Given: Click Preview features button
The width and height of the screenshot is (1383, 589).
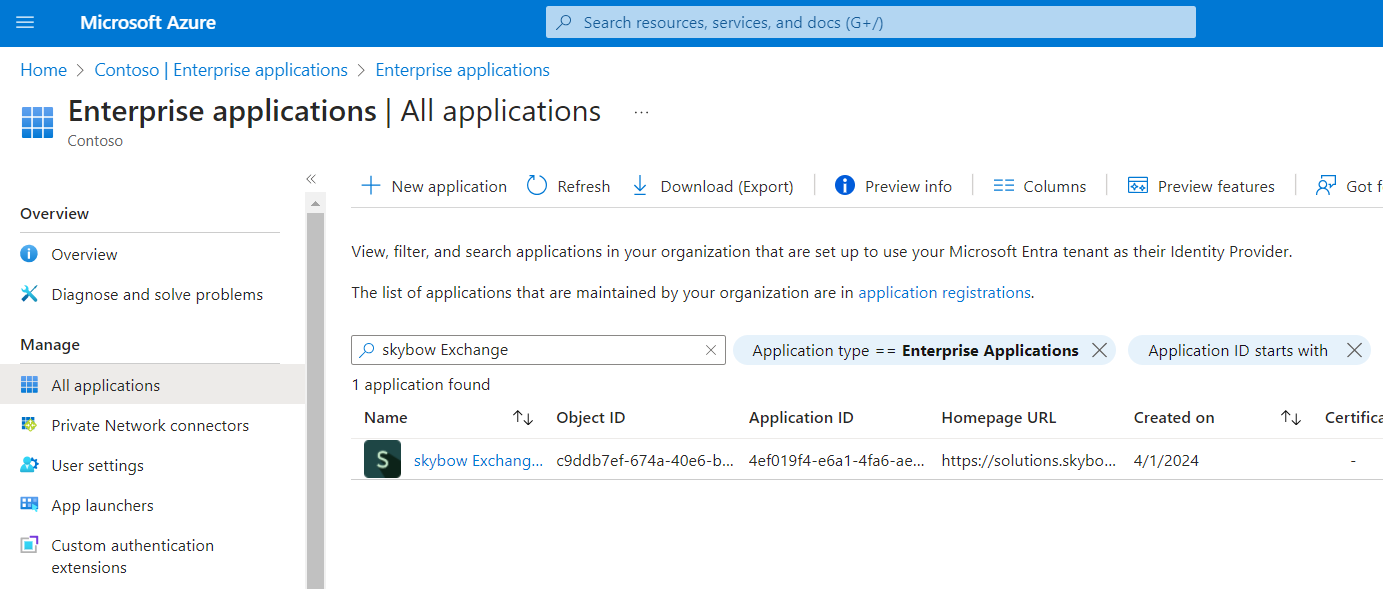Looking at the screenshot, I should click(x=1201, y=186).
